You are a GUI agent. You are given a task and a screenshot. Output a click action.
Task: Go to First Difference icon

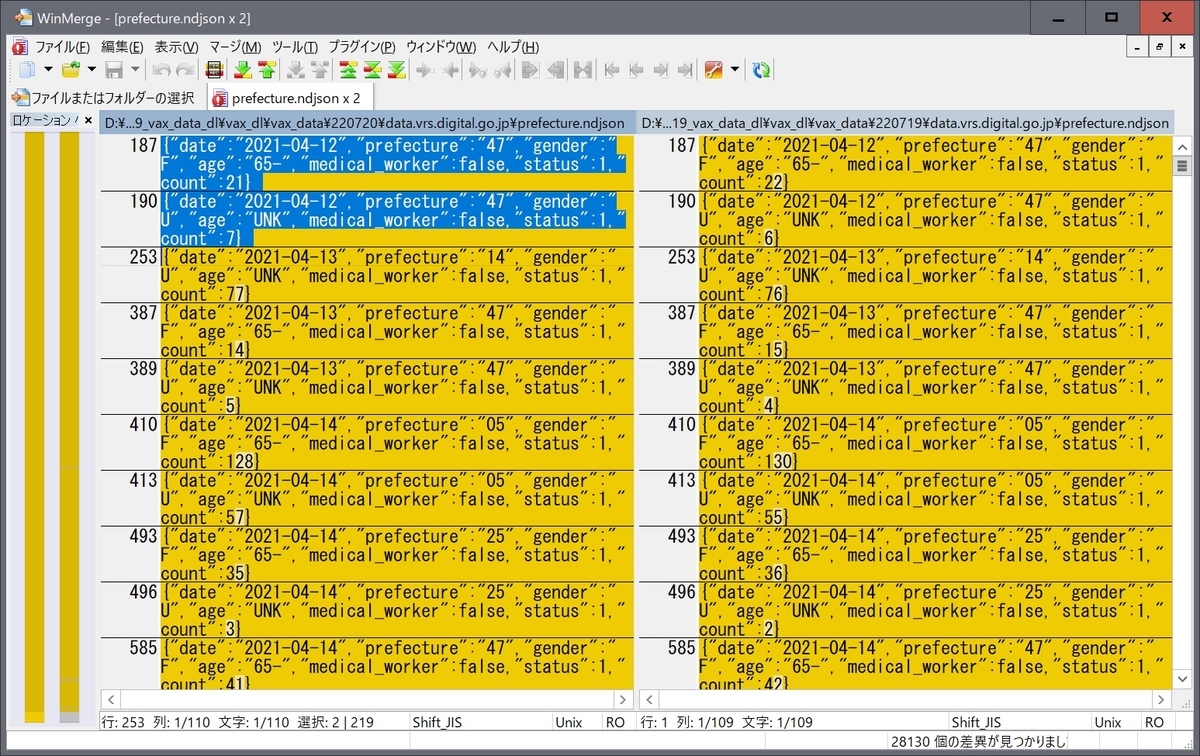click(x=348, y=70)
